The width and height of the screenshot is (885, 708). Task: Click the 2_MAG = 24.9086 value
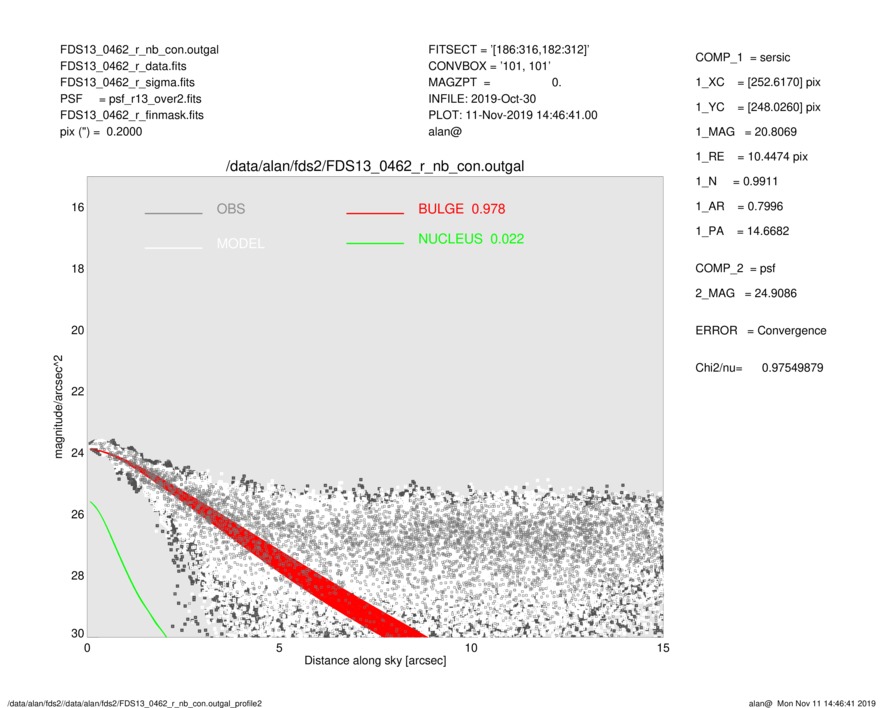tap(746, 294)
